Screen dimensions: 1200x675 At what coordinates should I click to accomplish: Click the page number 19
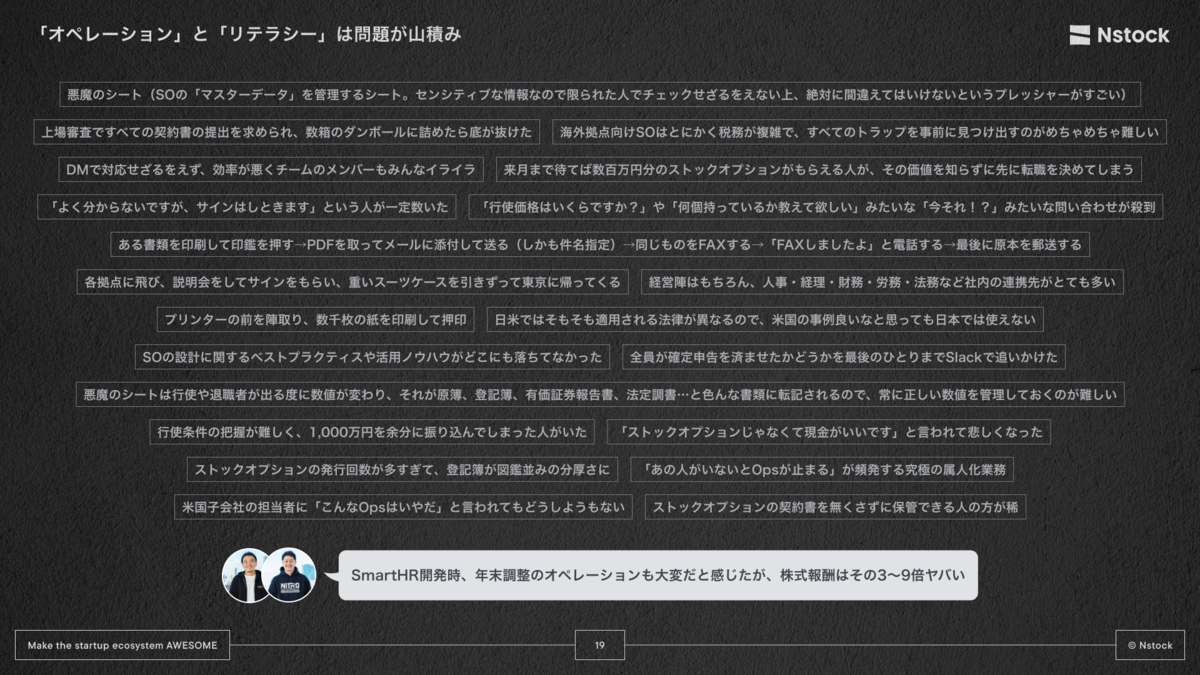(x=600, y=645)
